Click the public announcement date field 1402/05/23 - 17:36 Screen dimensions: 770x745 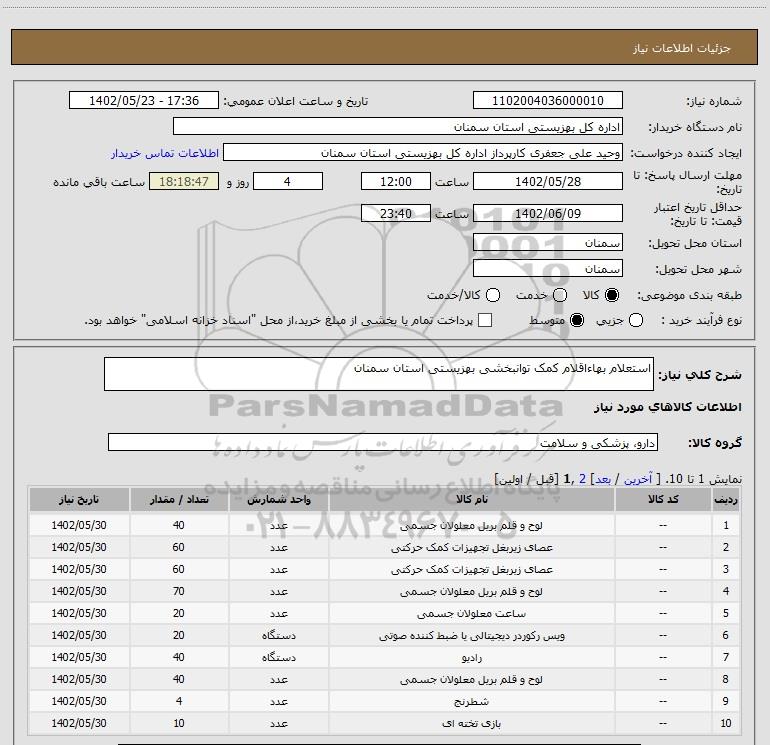click(x=144, y=100)
